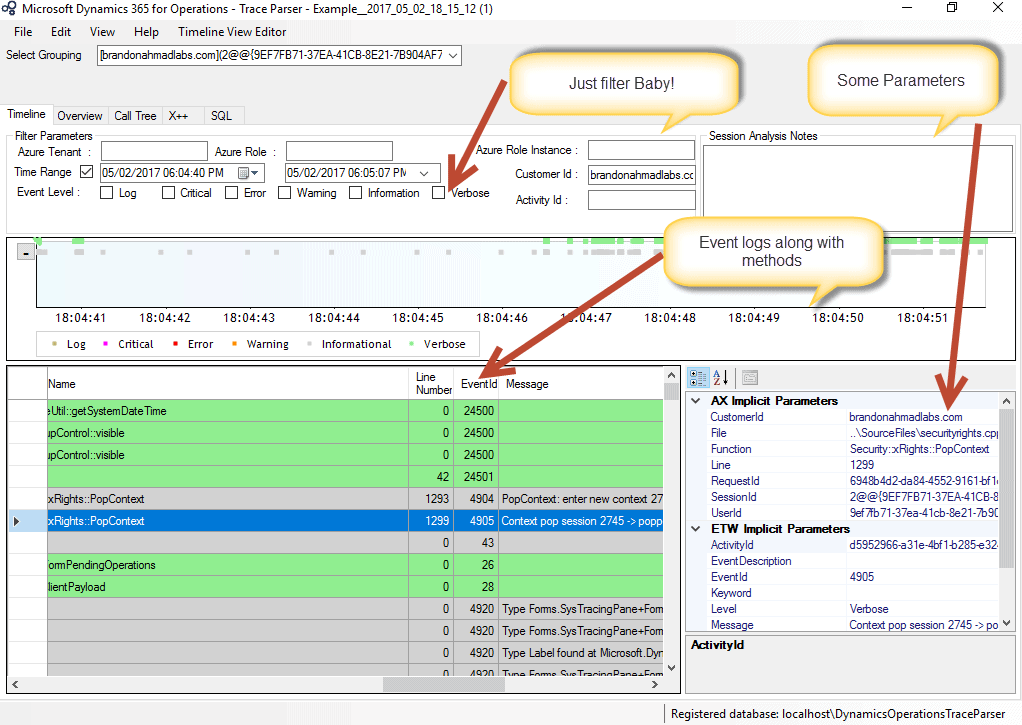Screen dimensions: 1022x725
Task: Open the Select Grouping dropdown
Action: click(453, 55)
